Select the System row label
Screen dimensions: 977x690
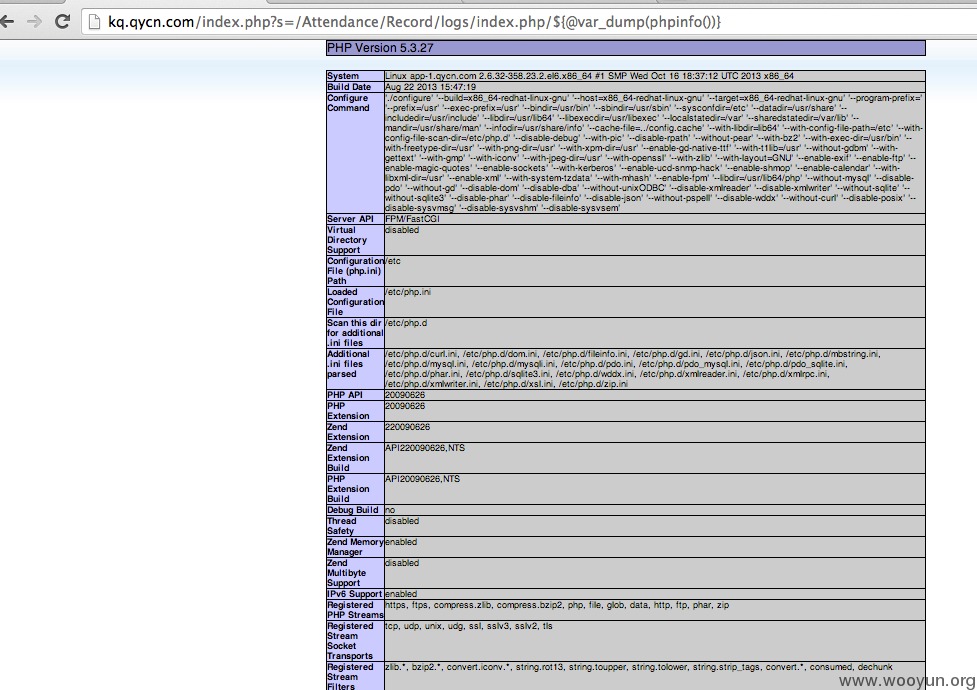343,76
